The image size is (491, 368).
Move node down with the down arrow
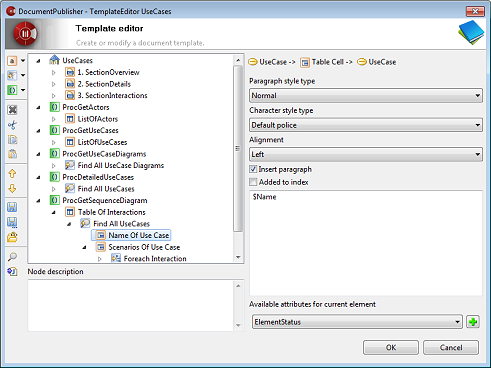point(12,189)
